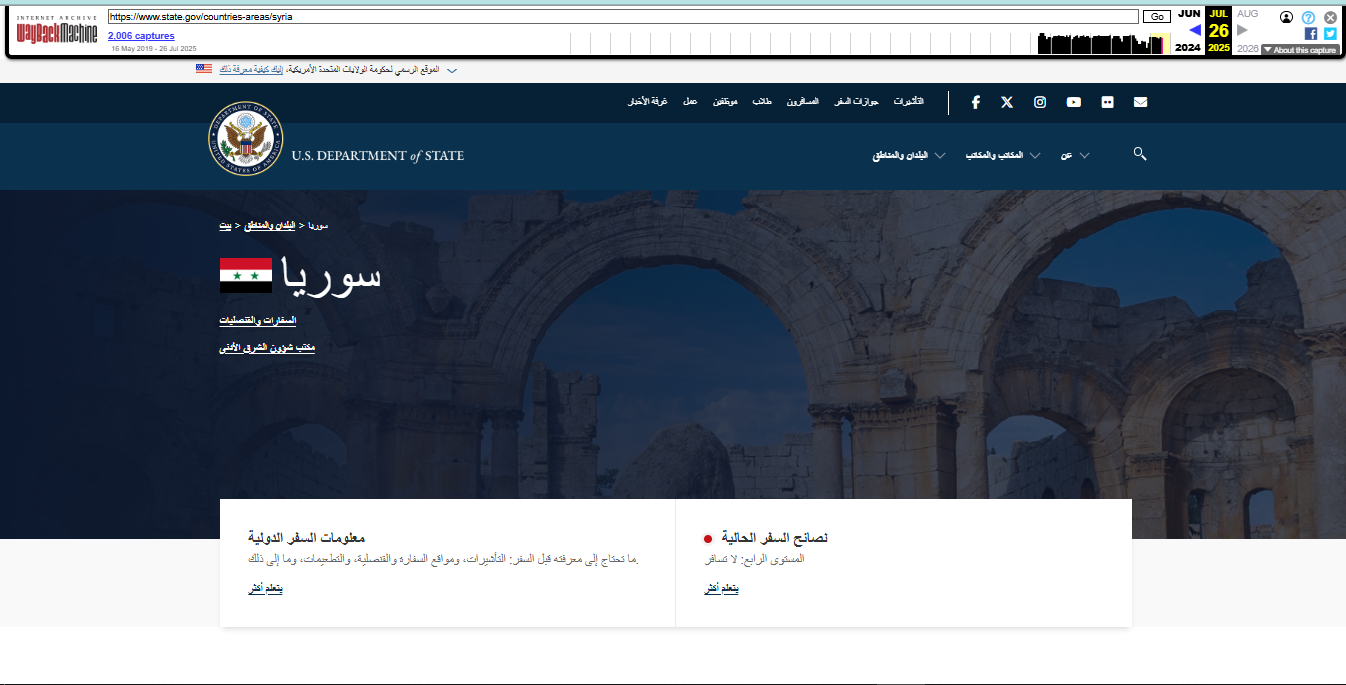Expand official government website notice chevron

click(x=452, y=70)
